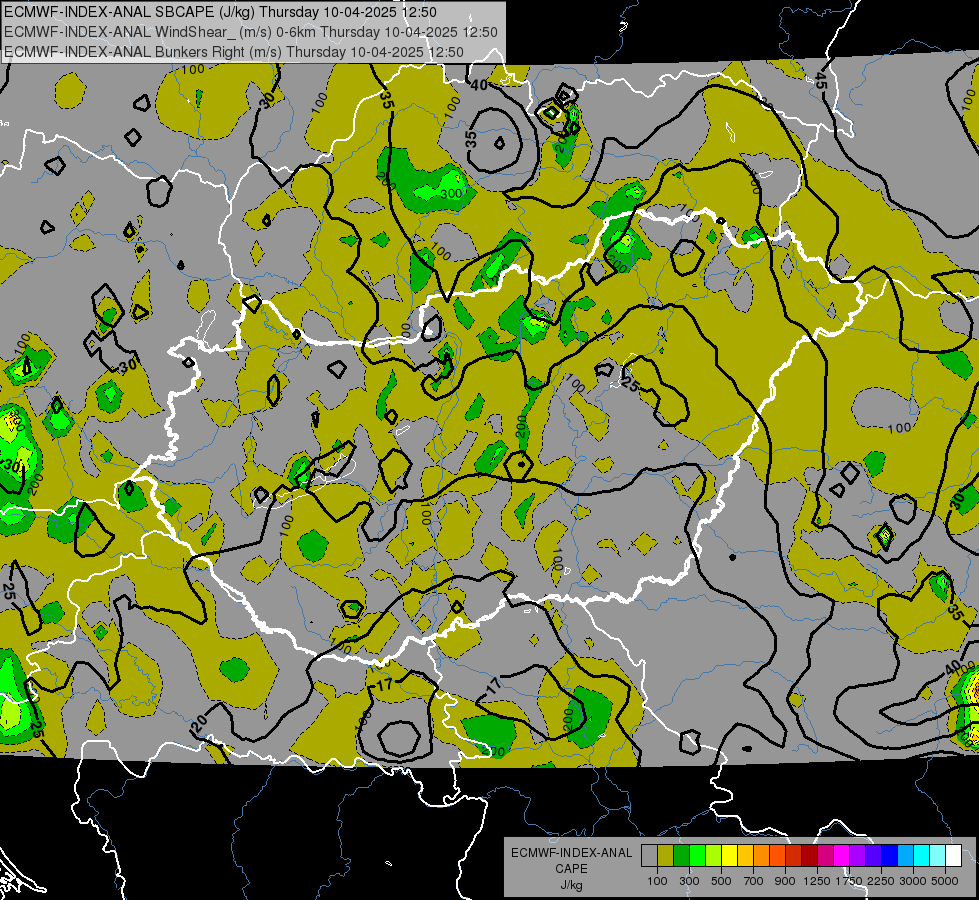Click the 700 legend value
Image resolution: width=979 pixels, height=900 pixels.
click(754, 881)
